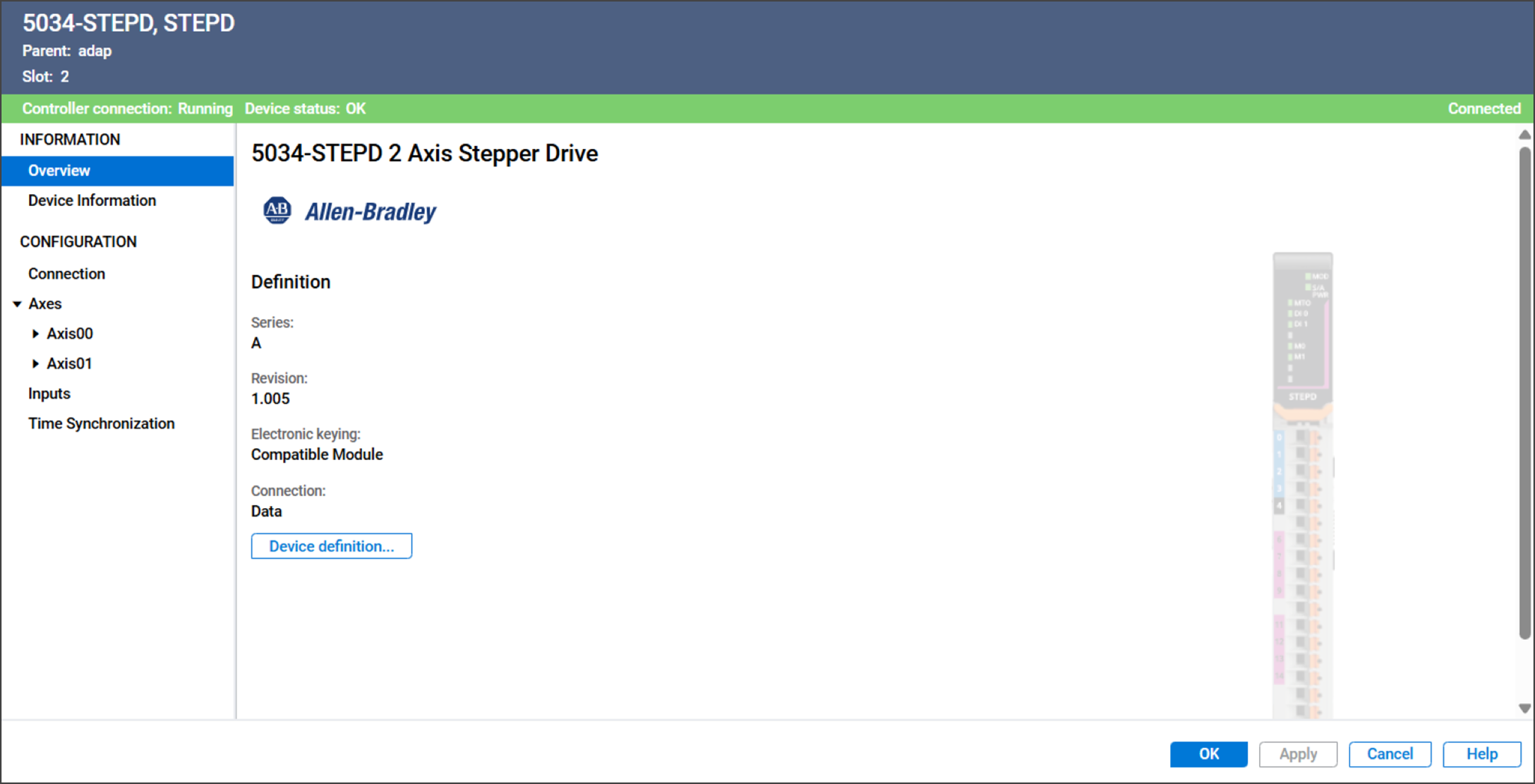Image resolution: width=1535 pixels, height=784 pixels.
Task: Open the Inputs configuration page
Action: [x=49, y=394]
